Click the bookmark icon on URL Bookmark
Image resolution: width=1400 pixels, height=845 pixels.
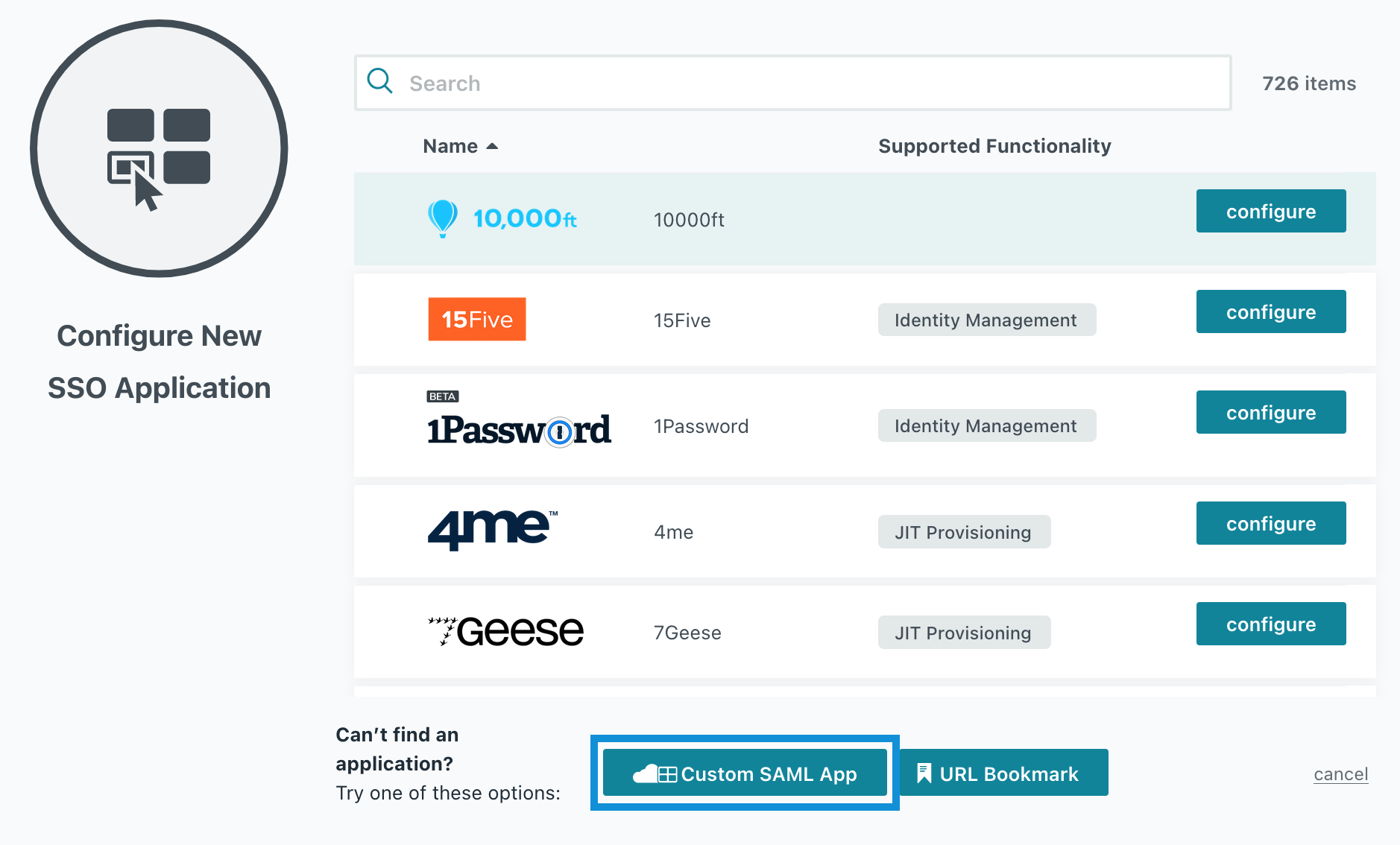pyautogui.click(x=924, y=773)
